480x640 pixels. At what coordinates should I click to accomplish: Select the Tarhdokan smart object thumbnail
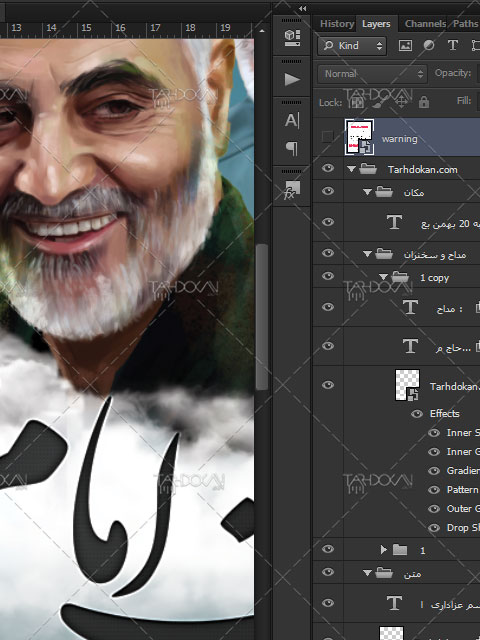click(x=407, y=385)
